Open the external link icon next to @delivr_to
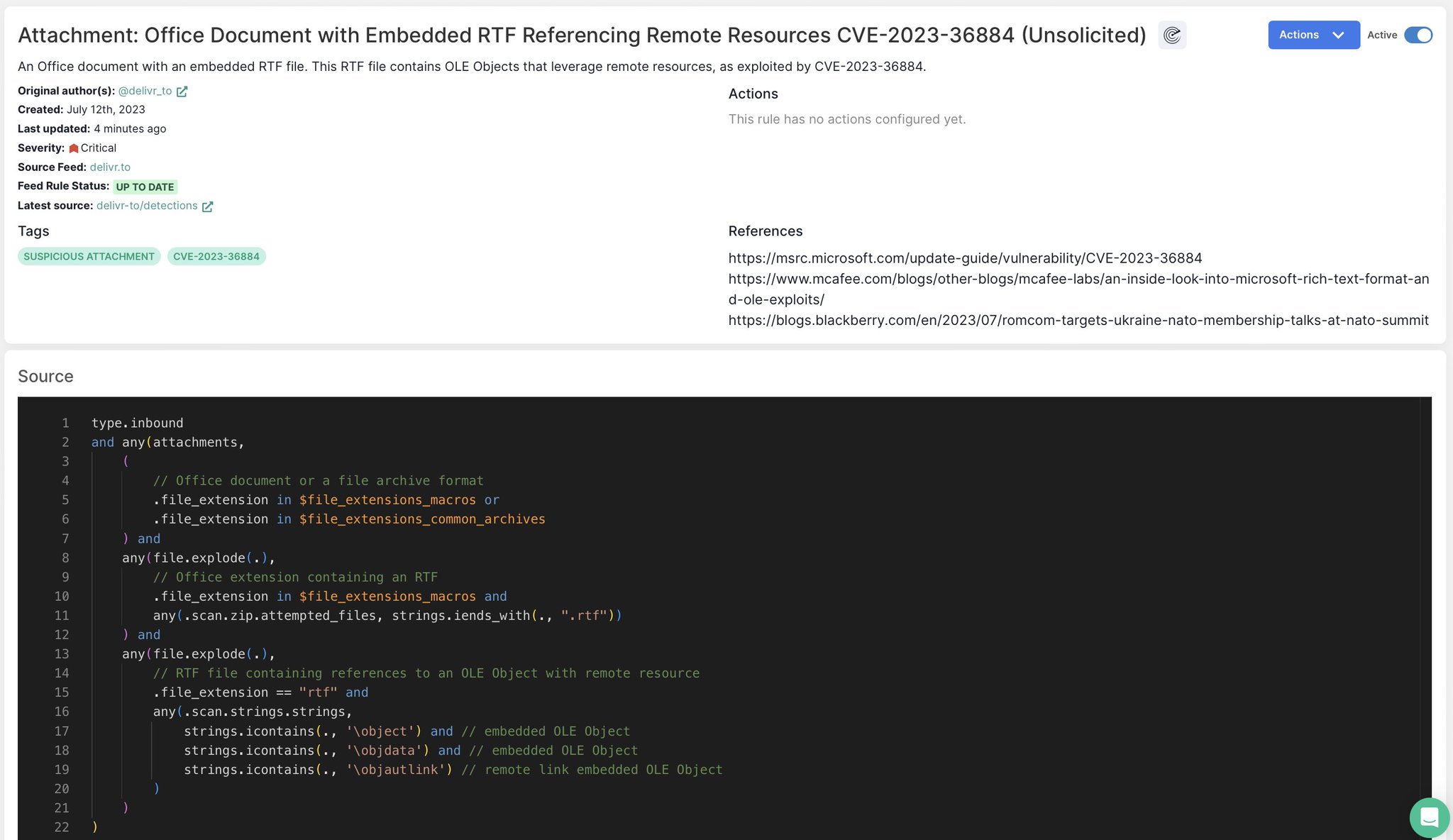 coord(182,91)
